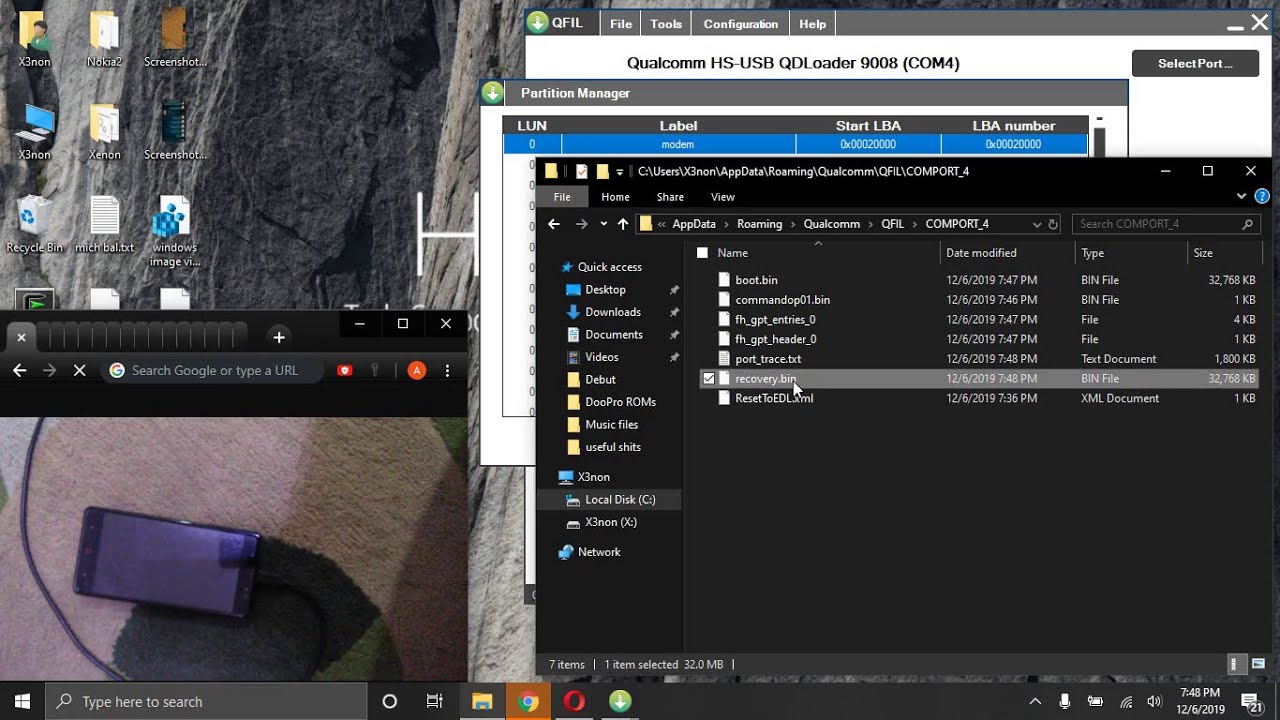
Task: Open recent locations dropdown in Explorer
Action: [603, 224]
